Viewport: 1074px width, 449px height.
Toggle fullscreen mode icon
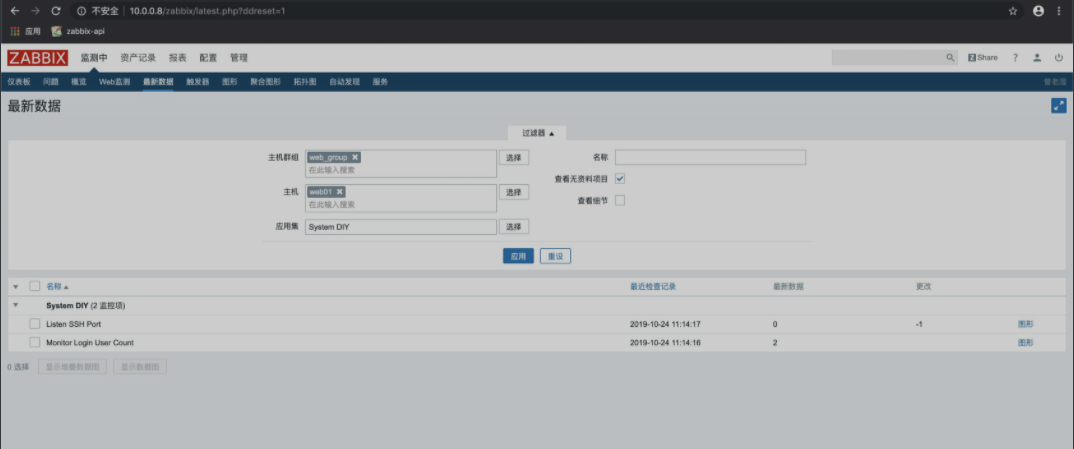pos(1059,105)
